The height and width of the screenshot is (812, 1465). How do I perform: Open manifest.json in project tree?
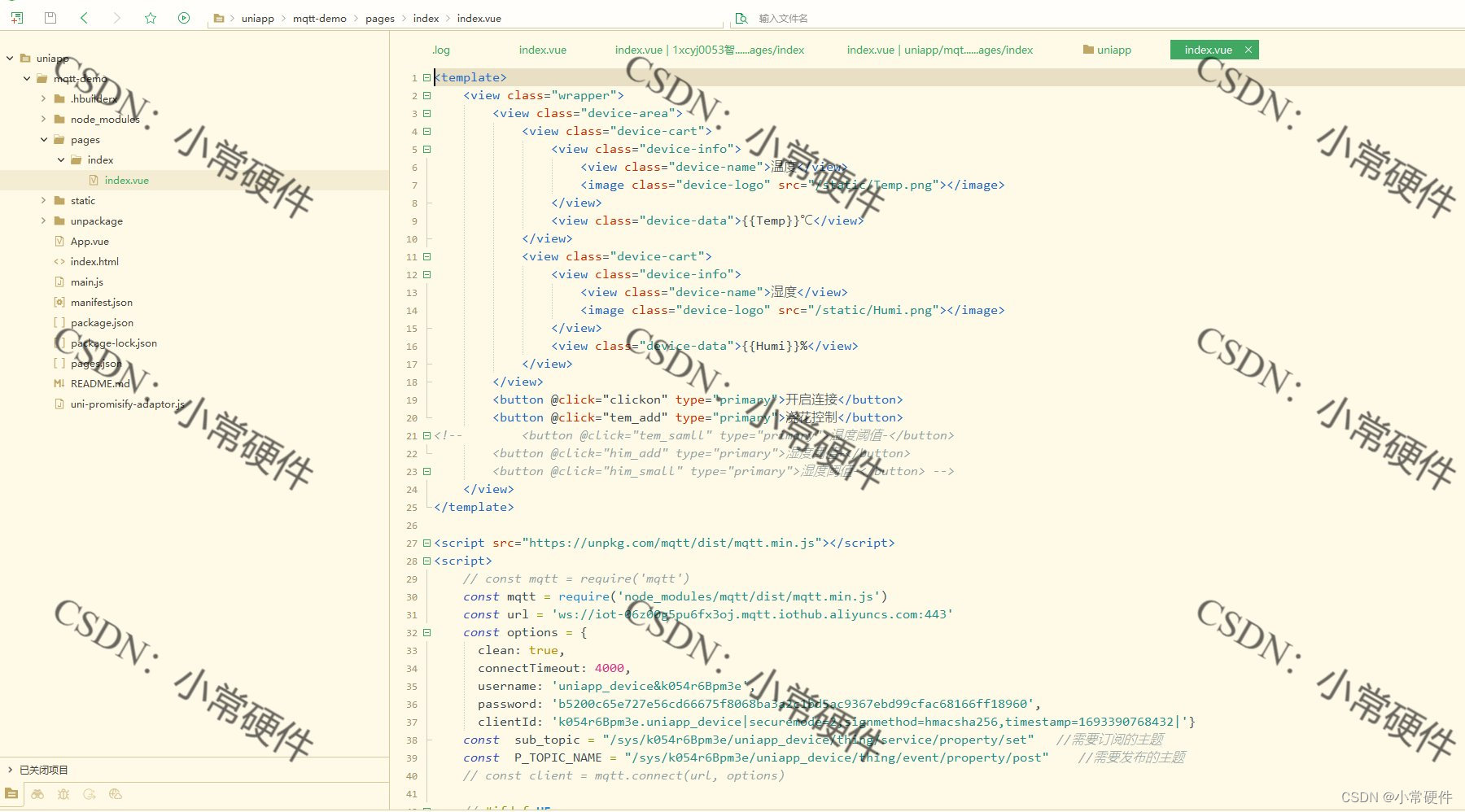tap(101, 302)
